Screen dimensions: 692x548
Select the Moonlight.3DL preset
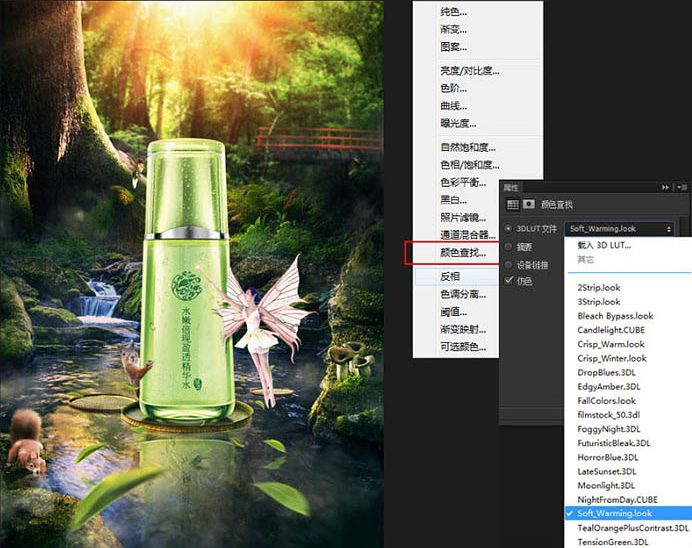coord(606,485)
